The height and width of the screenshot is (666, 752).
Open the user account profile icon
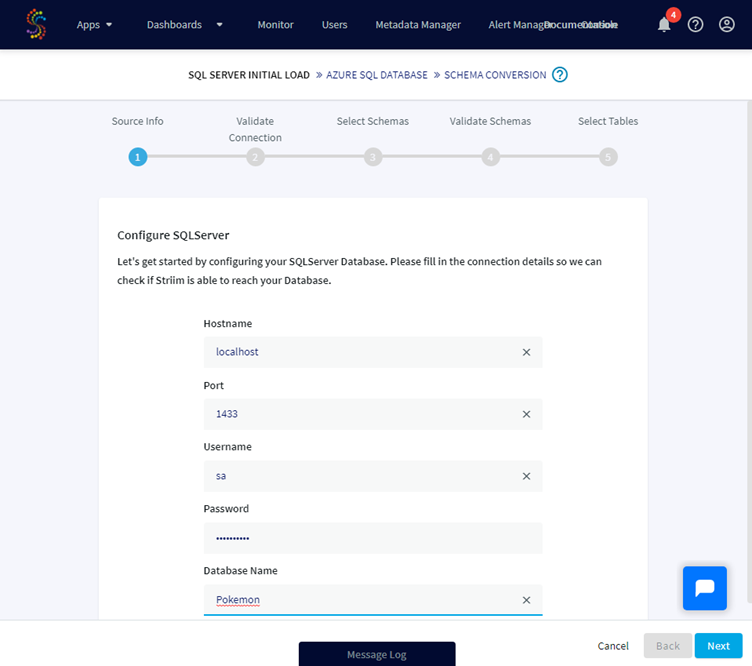(x=727, y=24)
